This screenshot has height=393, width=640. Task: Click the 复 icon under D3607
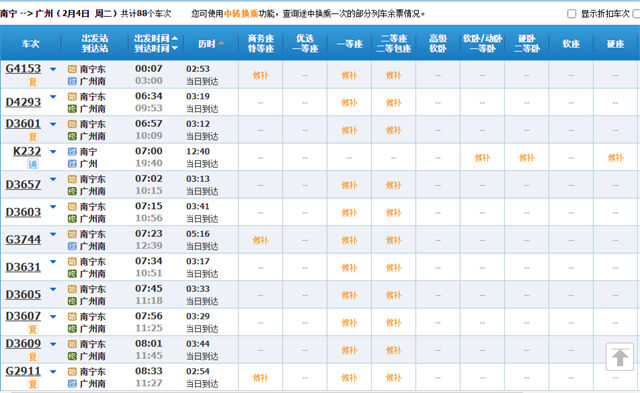coord(32,329)
